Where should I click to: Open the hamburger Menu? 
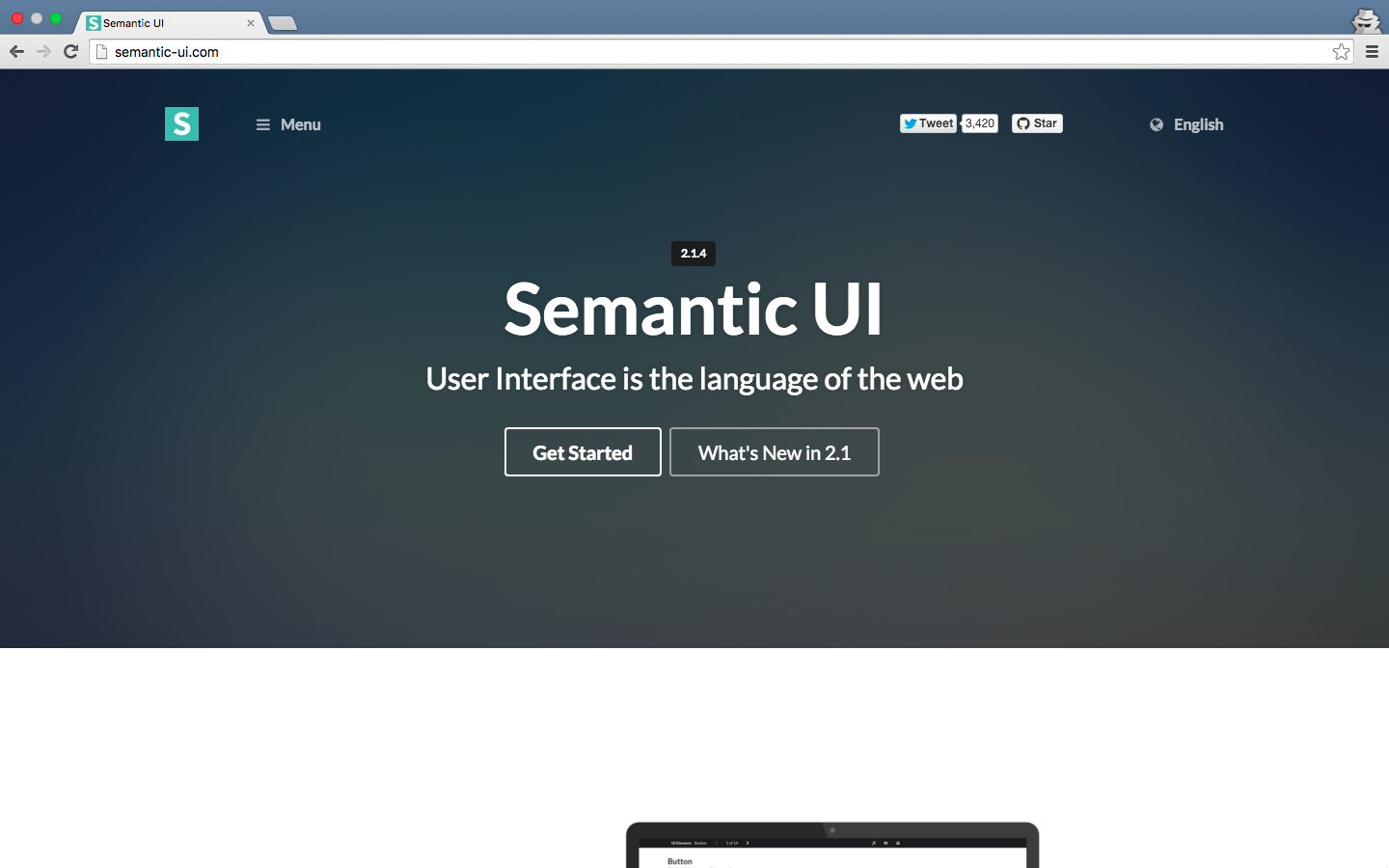pos(288,124)
